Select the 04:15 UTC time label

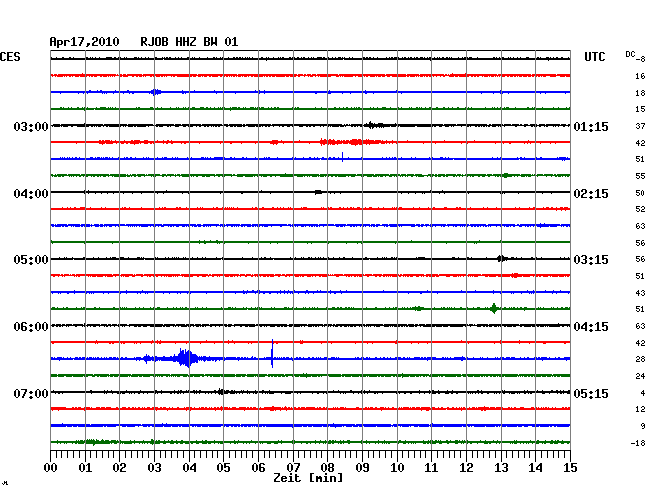pyautogui.click(x=591, y=327)
